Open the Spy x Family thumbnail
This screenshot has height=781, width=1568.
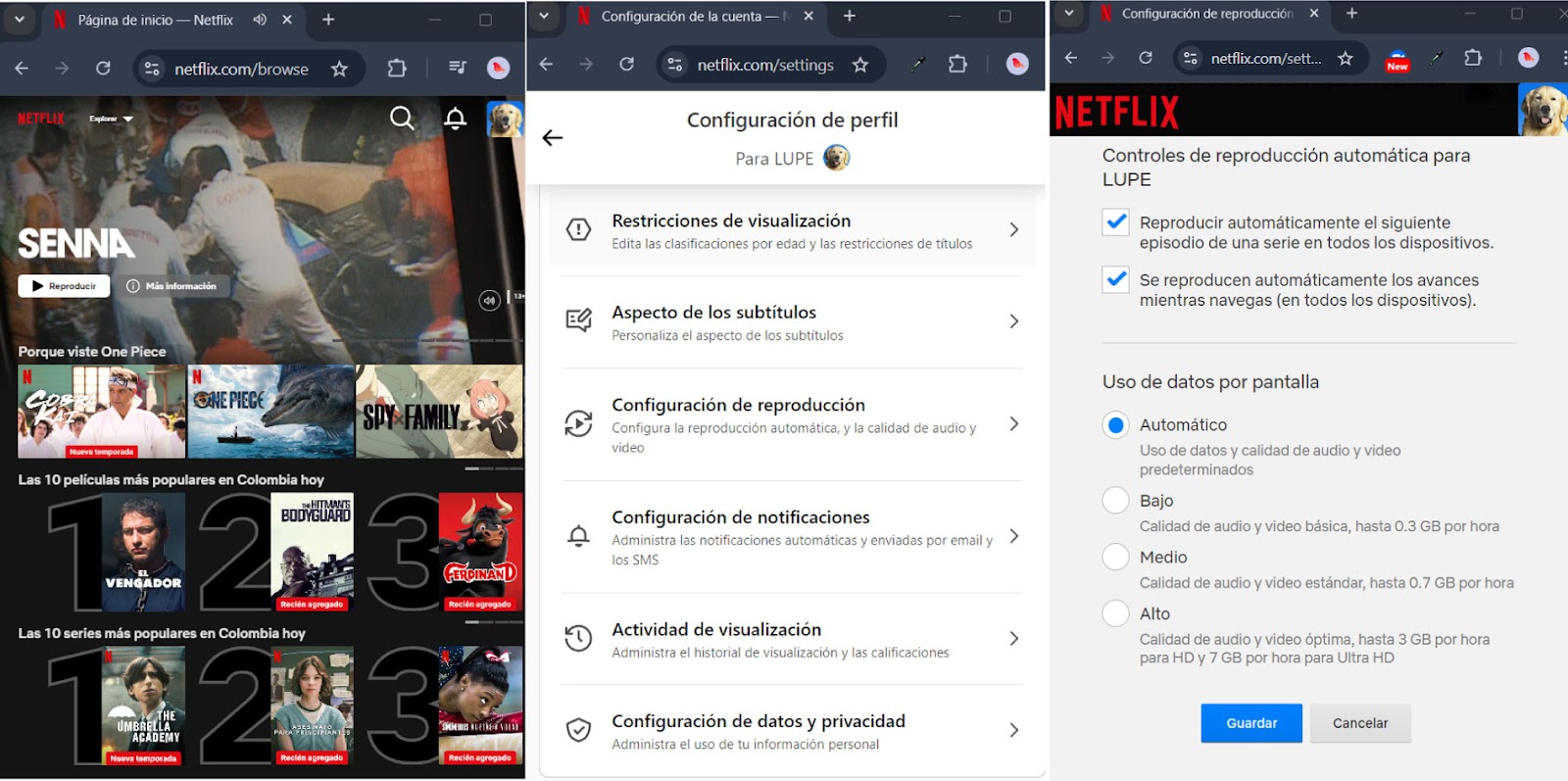439,412
